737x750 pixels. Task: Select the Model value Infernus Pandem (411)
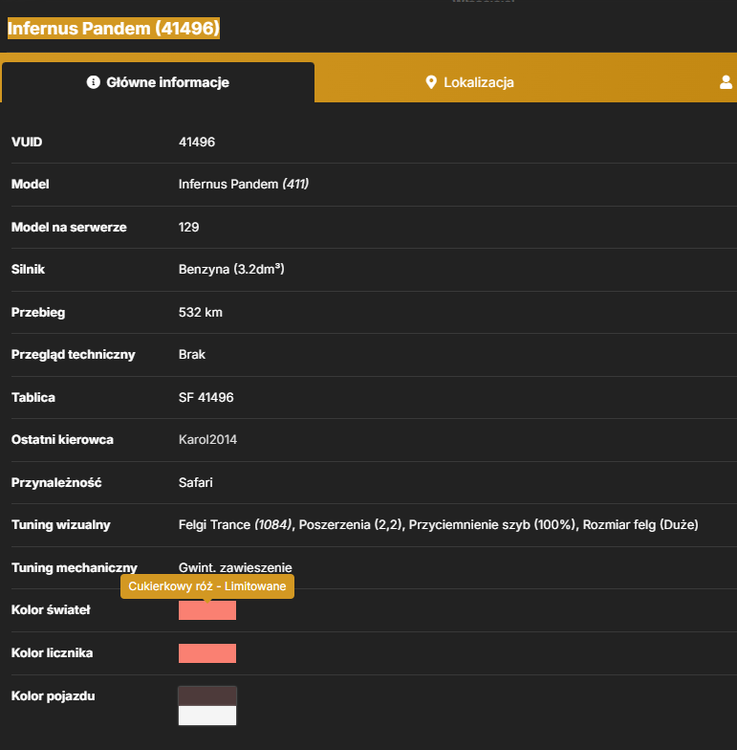[243, 184]
